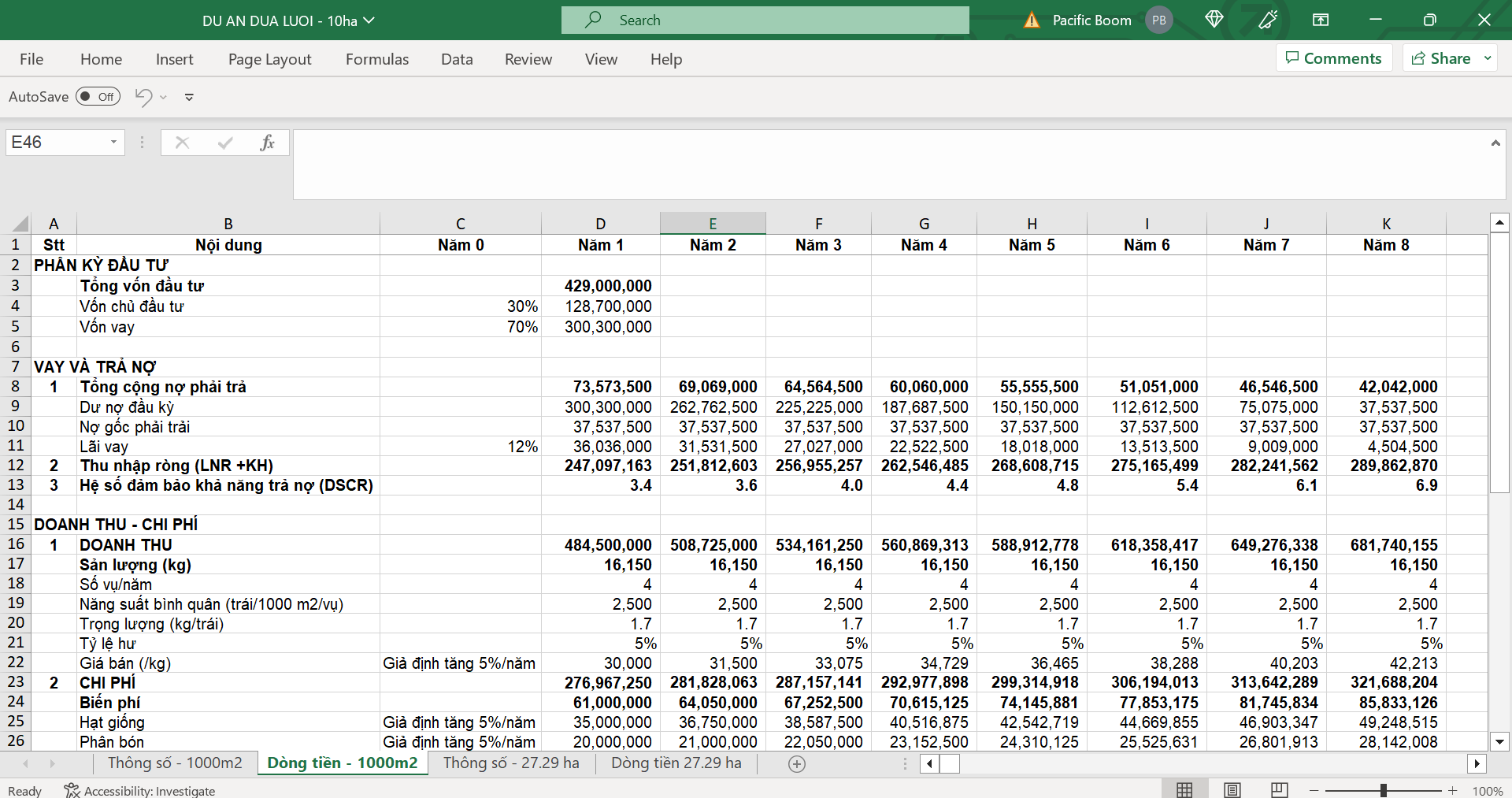Switch to Page Layout view icon
Screen dimensions: 1512x798
coord(1232,790)
